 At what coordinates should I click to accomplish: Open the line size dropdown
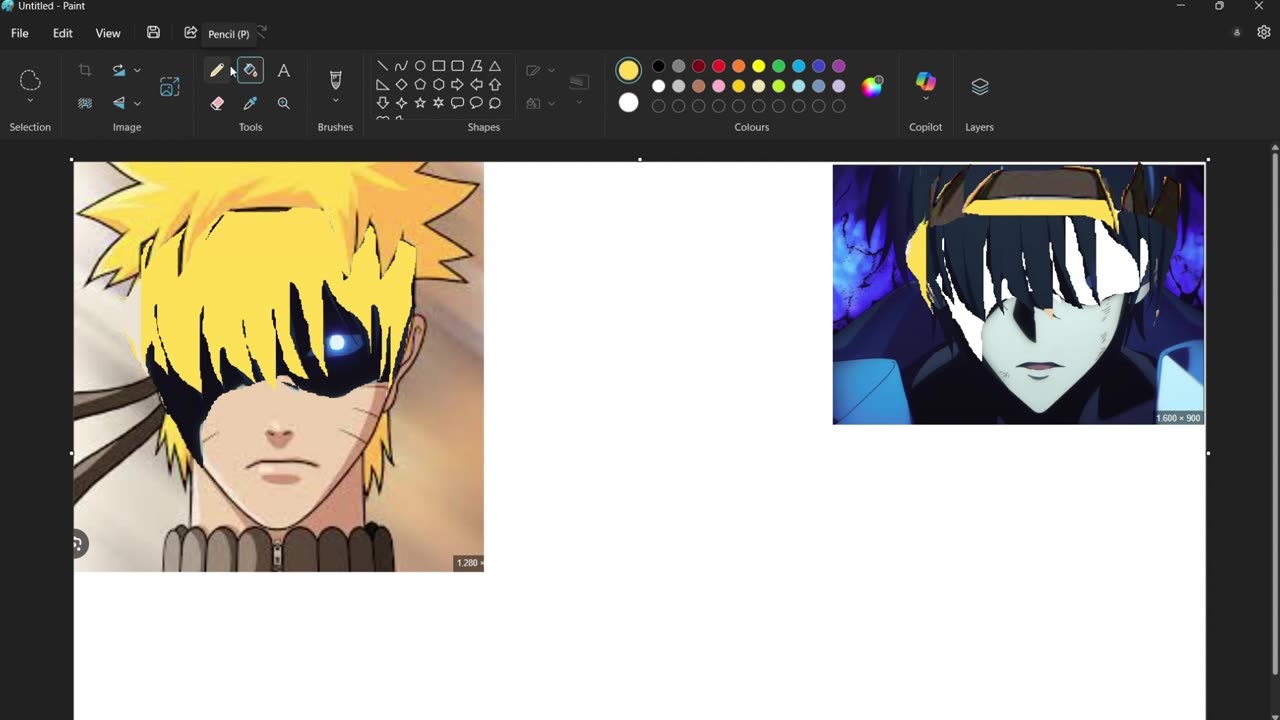pos(579,102)
